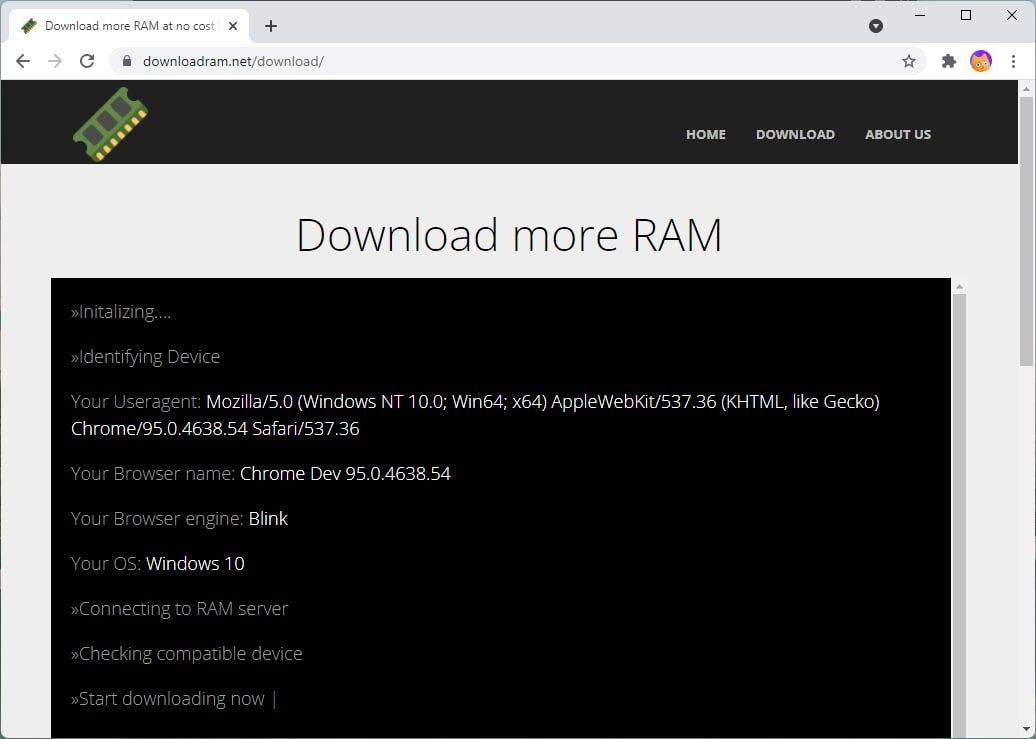View site security lock information
This screenshot has height=739, width=1036.
pos(127,61)
